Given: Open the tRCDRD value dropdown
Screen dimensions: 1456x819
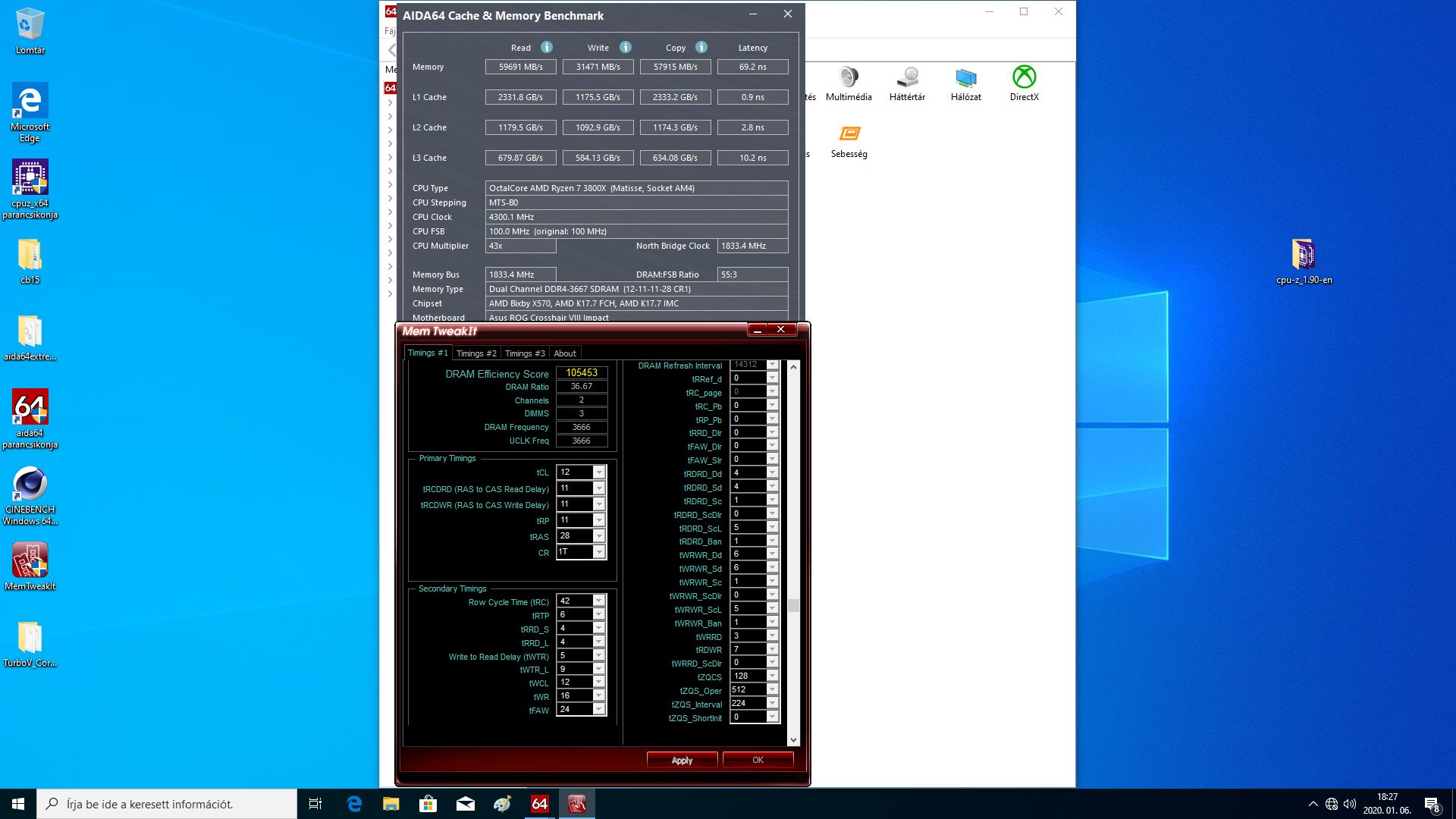Looking at the screenshot, I should coord(599,488).
